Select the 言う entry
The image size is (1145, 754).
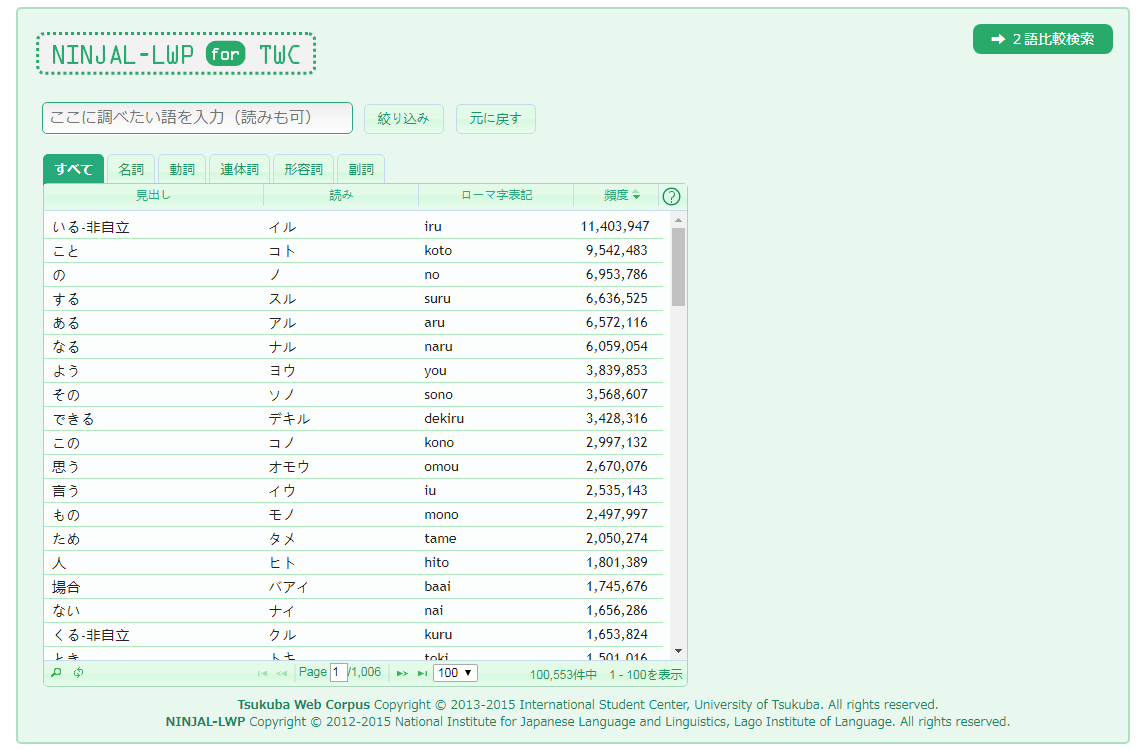(353, 491)
